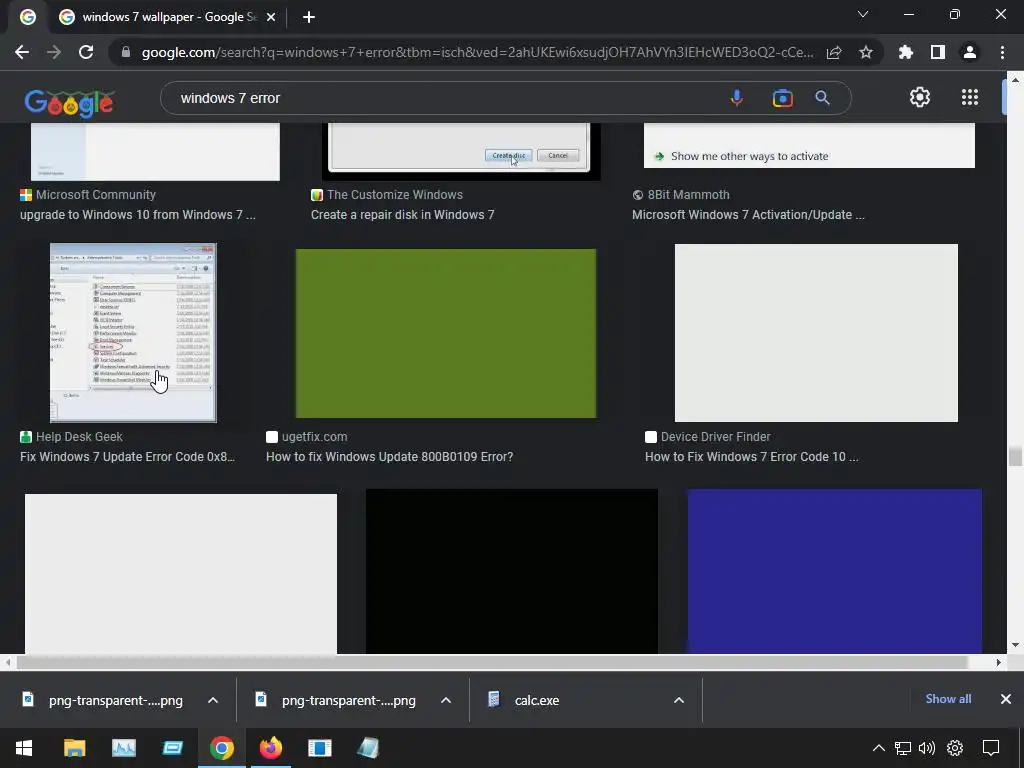Viewport: 1024px width, 768px height.
Task: Open the tab search chevron
Action: coord(863,14)
